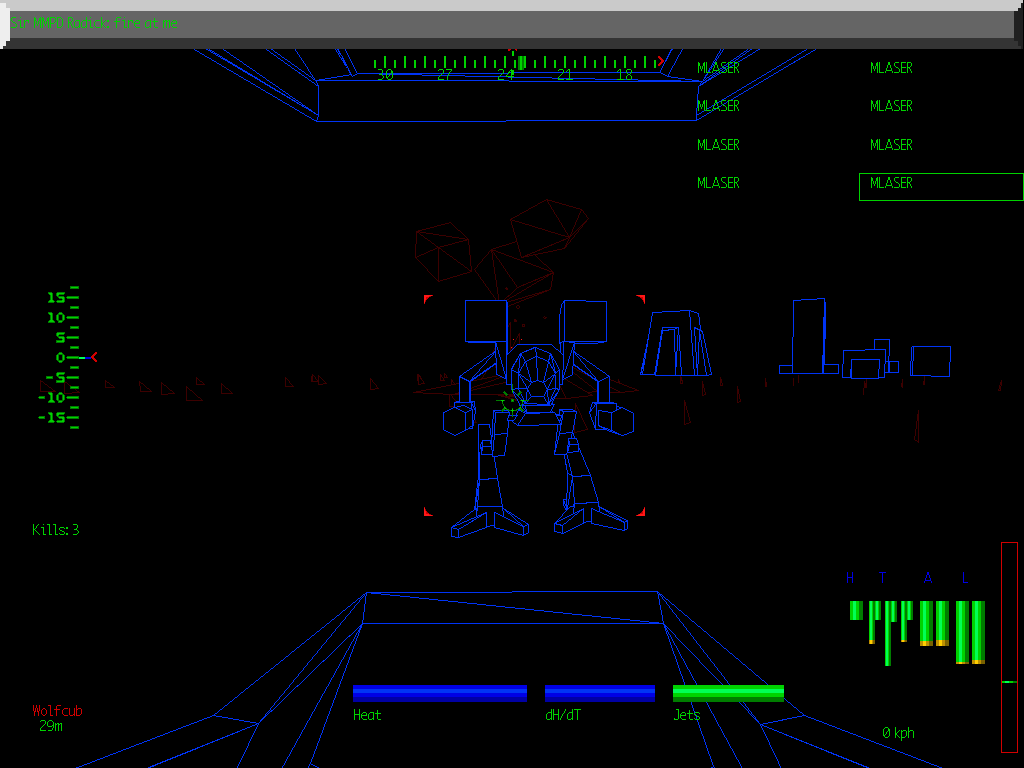Click the Kills: 3 counter

[57, 530]
